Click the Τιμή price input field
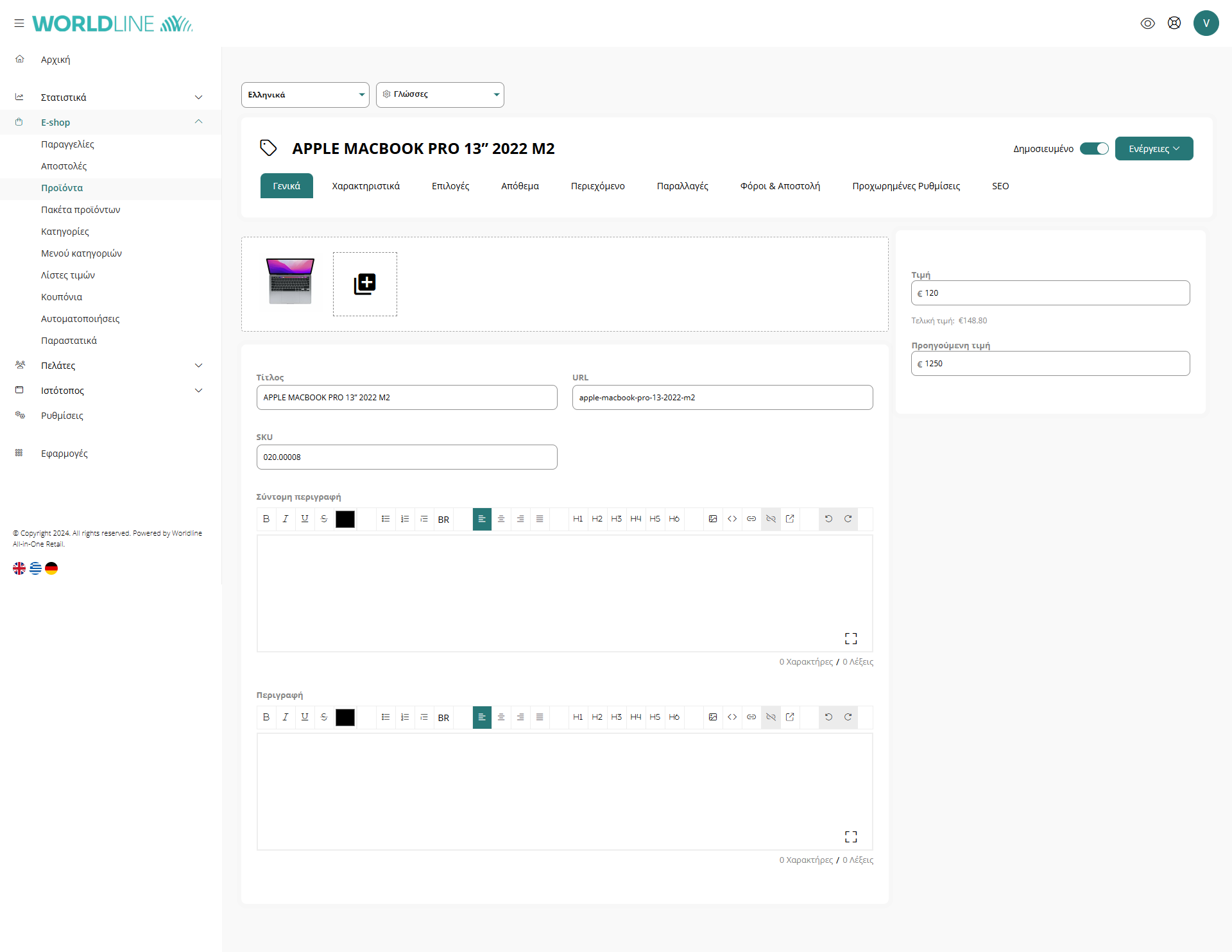Screen dimensions: 1232x952 click(x=1050, y=293)
